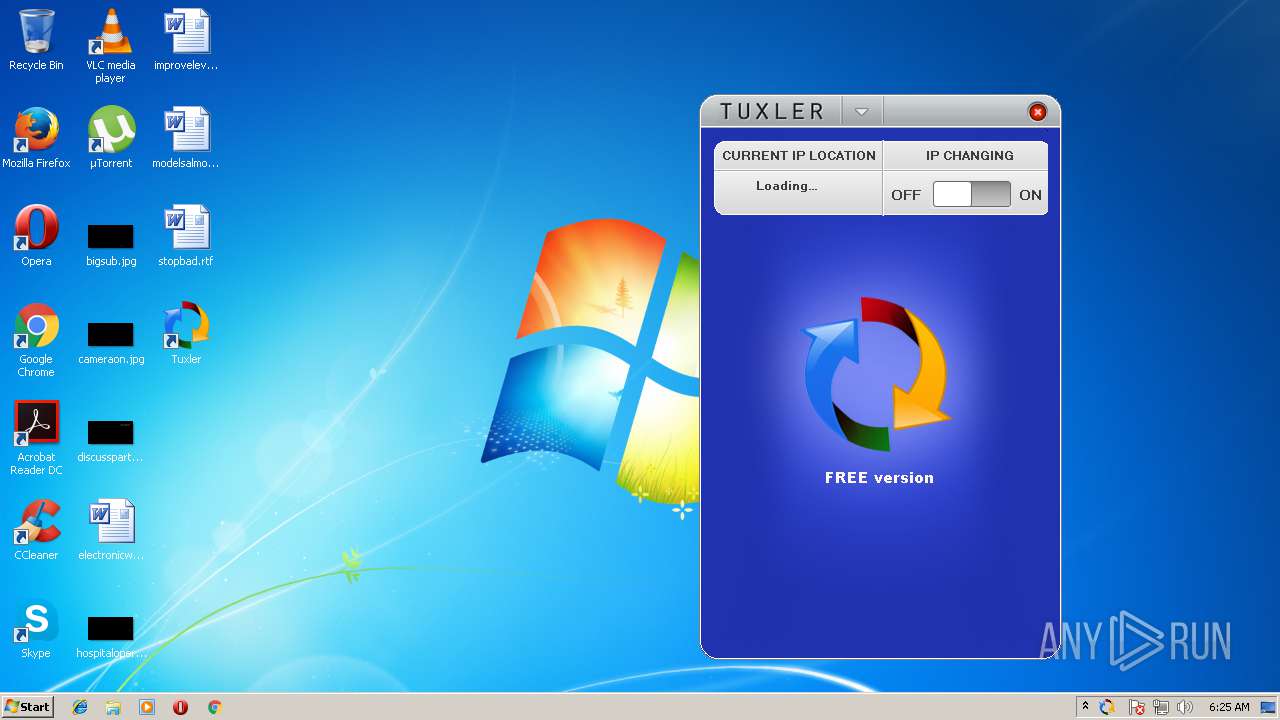Select the improvelev Word document icon
Screen dimensions: 1280x720
(x=186, y=40)
